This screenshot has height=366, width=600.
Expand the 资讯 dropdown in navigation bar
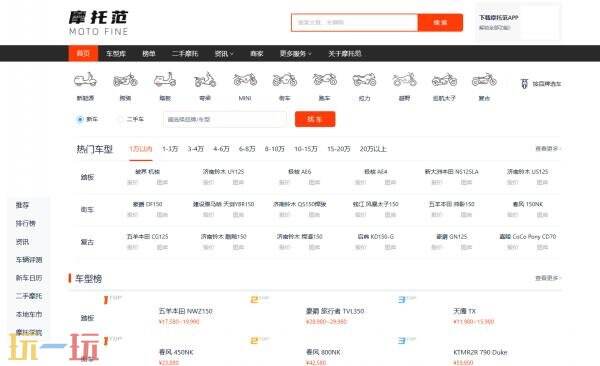click(x=224, y=54)
